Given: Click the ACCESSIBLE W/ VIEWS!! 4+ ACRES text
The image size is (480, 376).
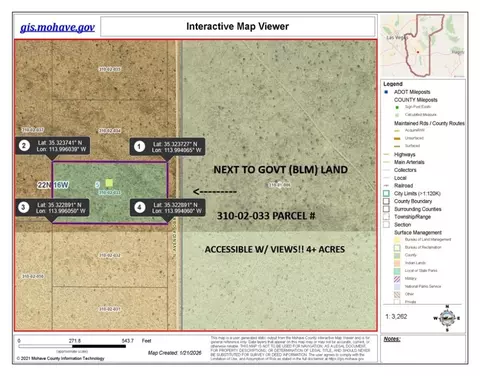Looking at the screenshot, I should 275,249.
